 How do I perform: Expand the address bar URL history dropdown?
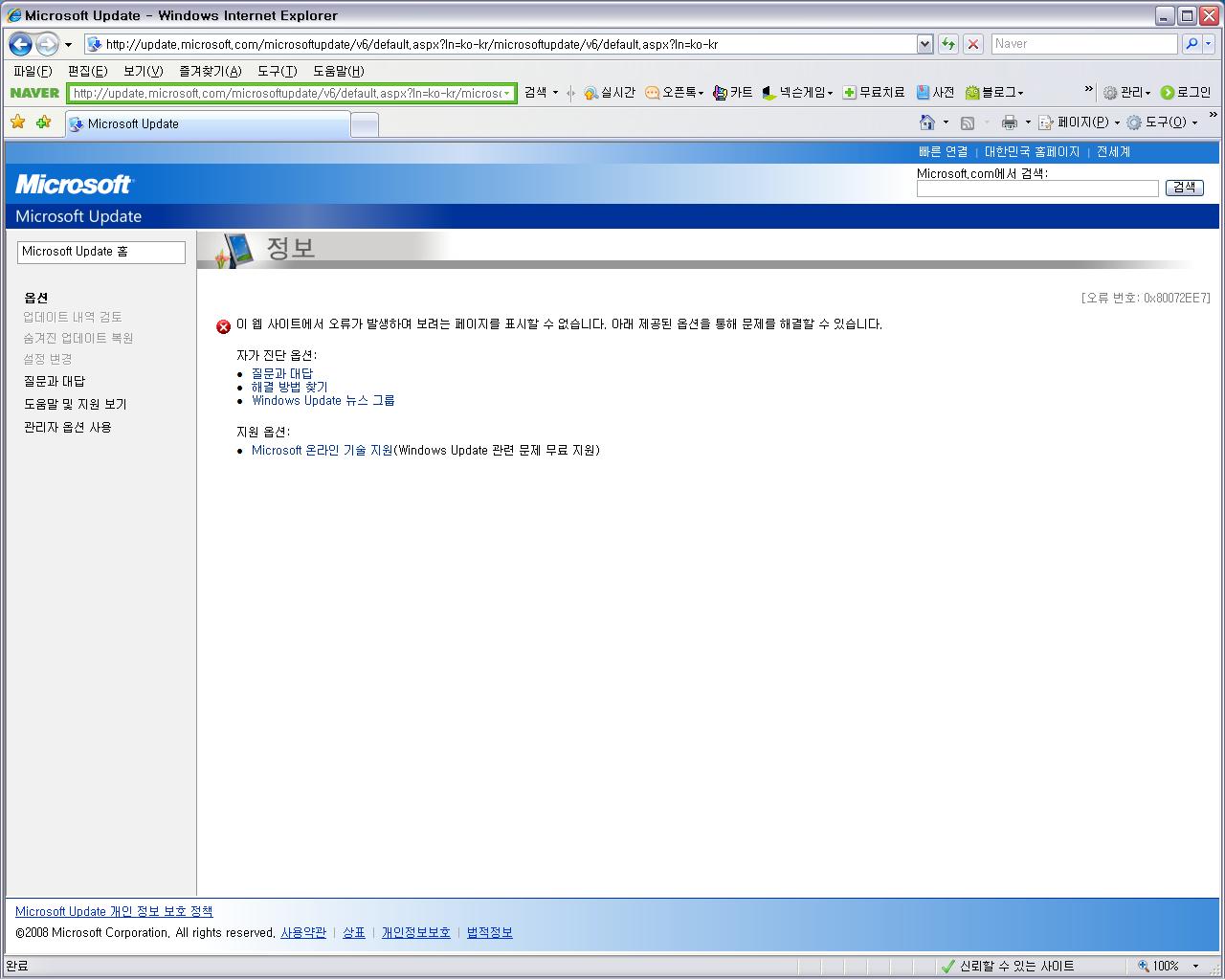click(x=924, y=44)
